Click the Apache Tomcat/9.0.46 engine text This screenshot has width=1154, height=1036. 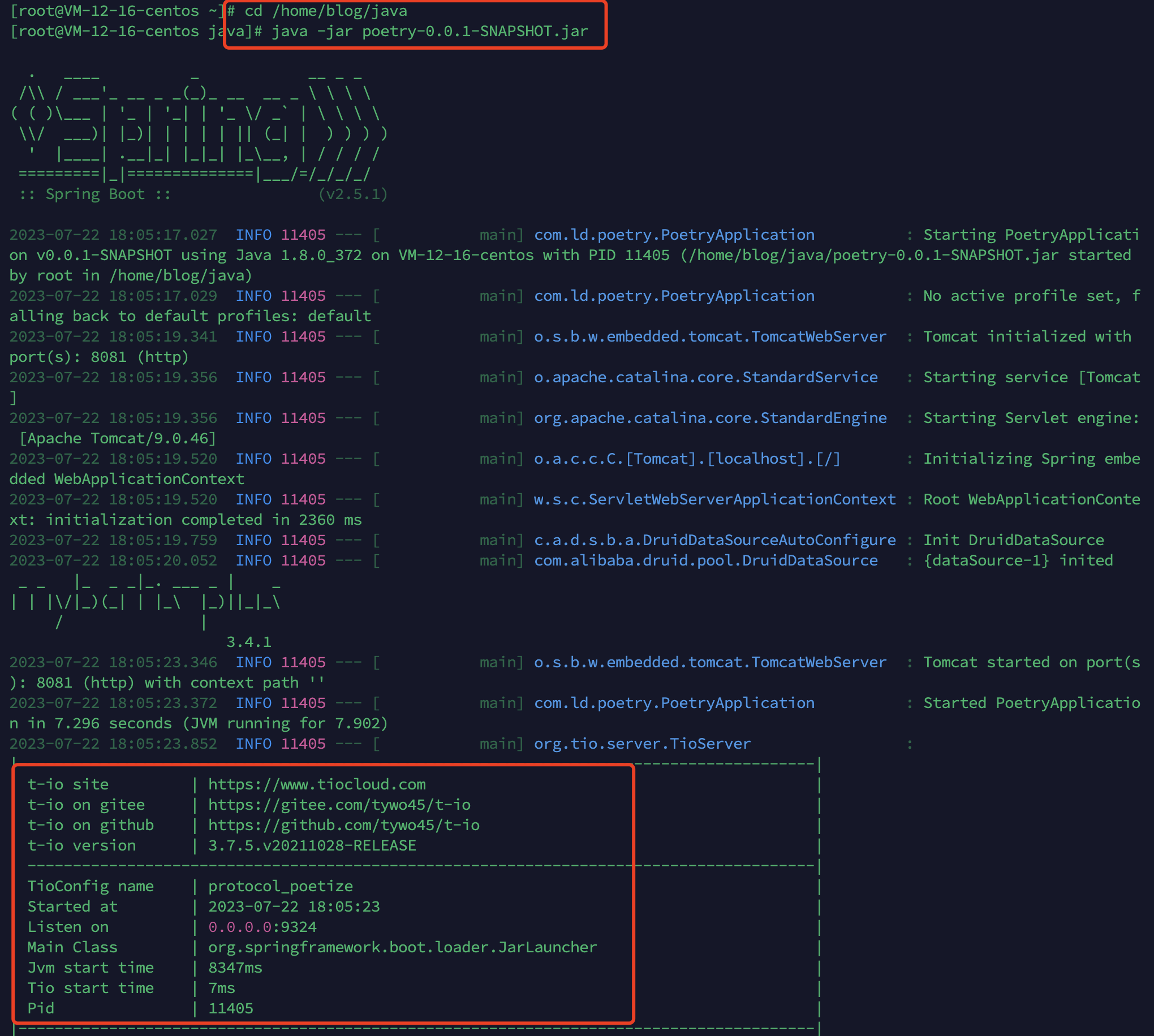click(118, 438)
